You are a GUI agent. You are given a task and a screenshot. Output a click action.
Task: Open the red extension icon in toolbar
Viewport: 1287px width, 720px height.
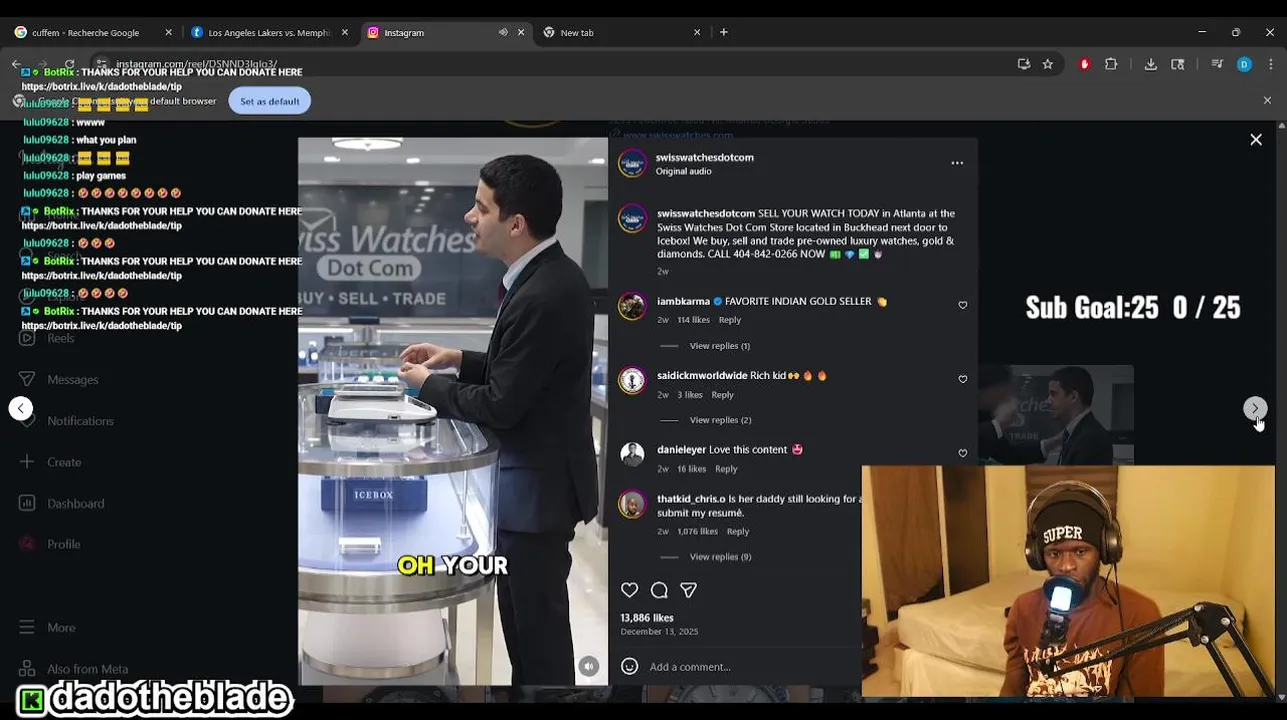[x=1085, y=64]
